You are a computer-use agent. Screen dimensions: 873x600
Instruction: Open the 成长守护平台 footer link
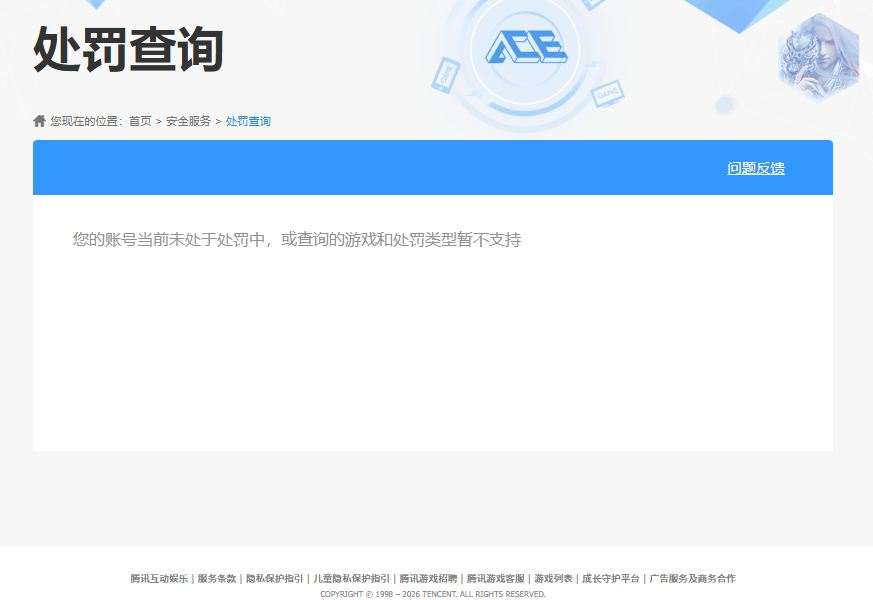click(x=609, y=578)
